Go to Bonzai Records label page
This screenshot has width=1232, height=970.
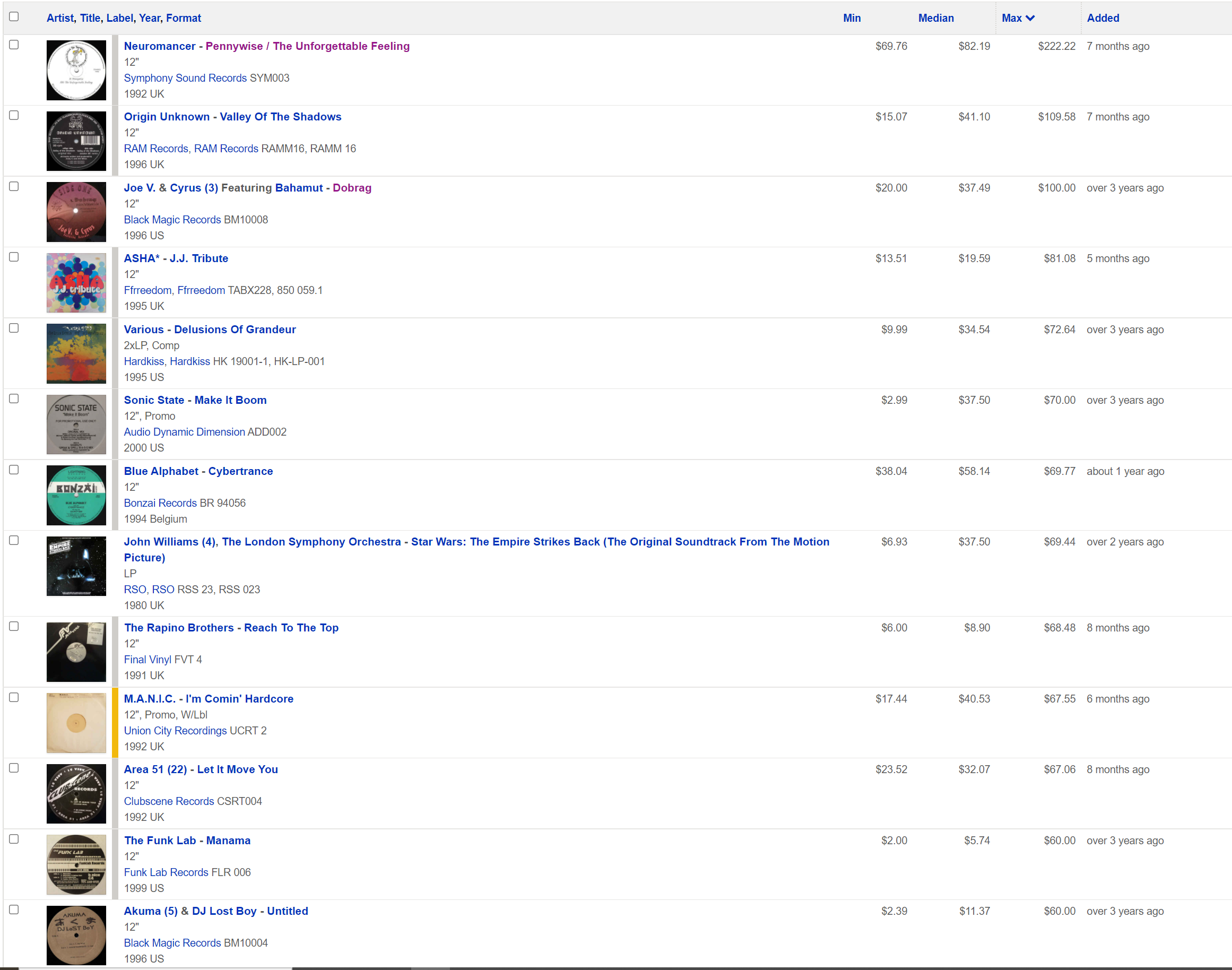click(x=160, y=503)
